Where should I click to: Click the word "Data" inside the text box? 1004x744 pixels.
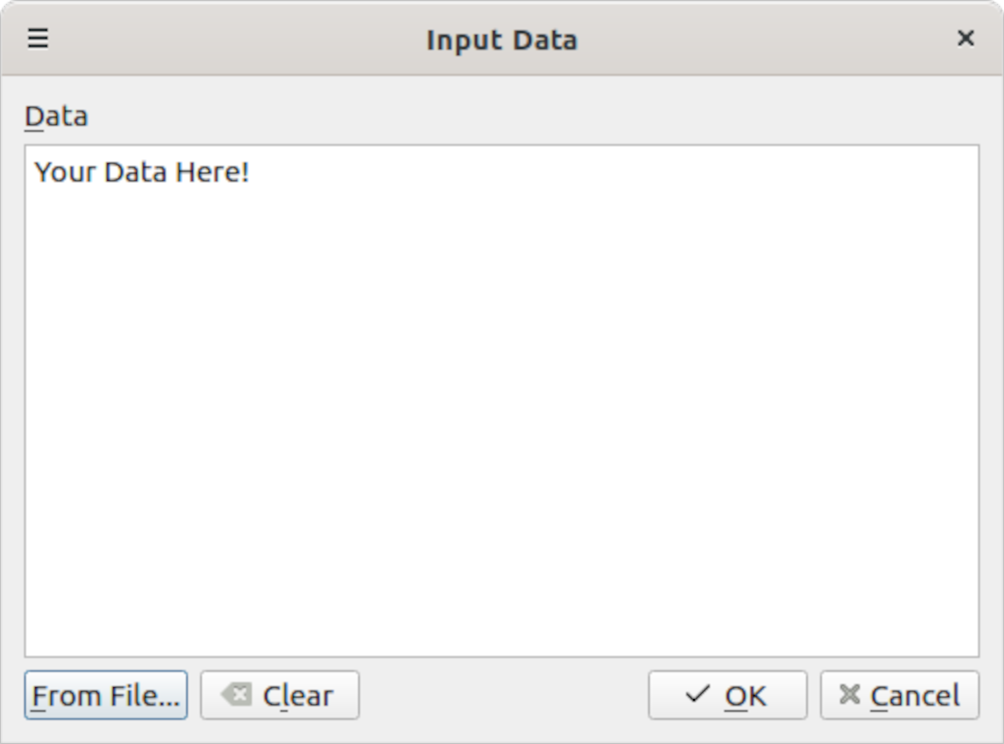(x=137, y=172)
